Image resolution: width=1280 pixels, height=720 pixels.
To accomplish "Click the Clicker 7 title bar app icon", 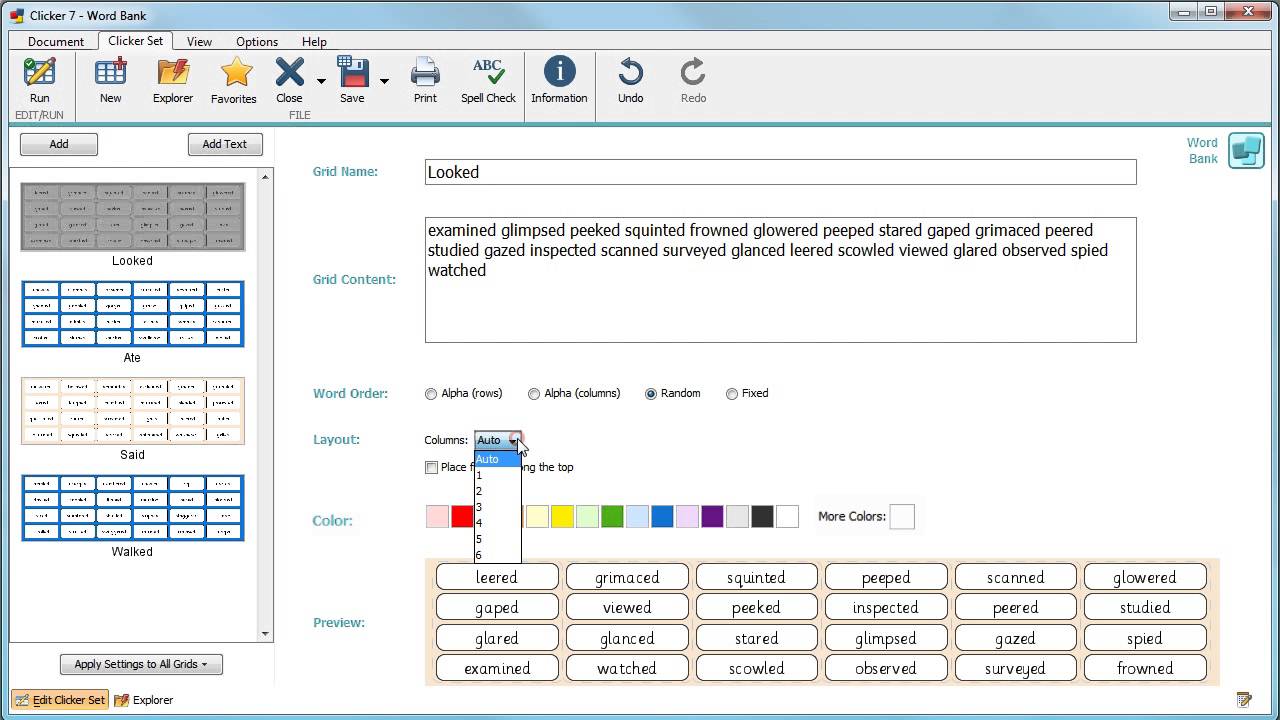I will point(16,15).
